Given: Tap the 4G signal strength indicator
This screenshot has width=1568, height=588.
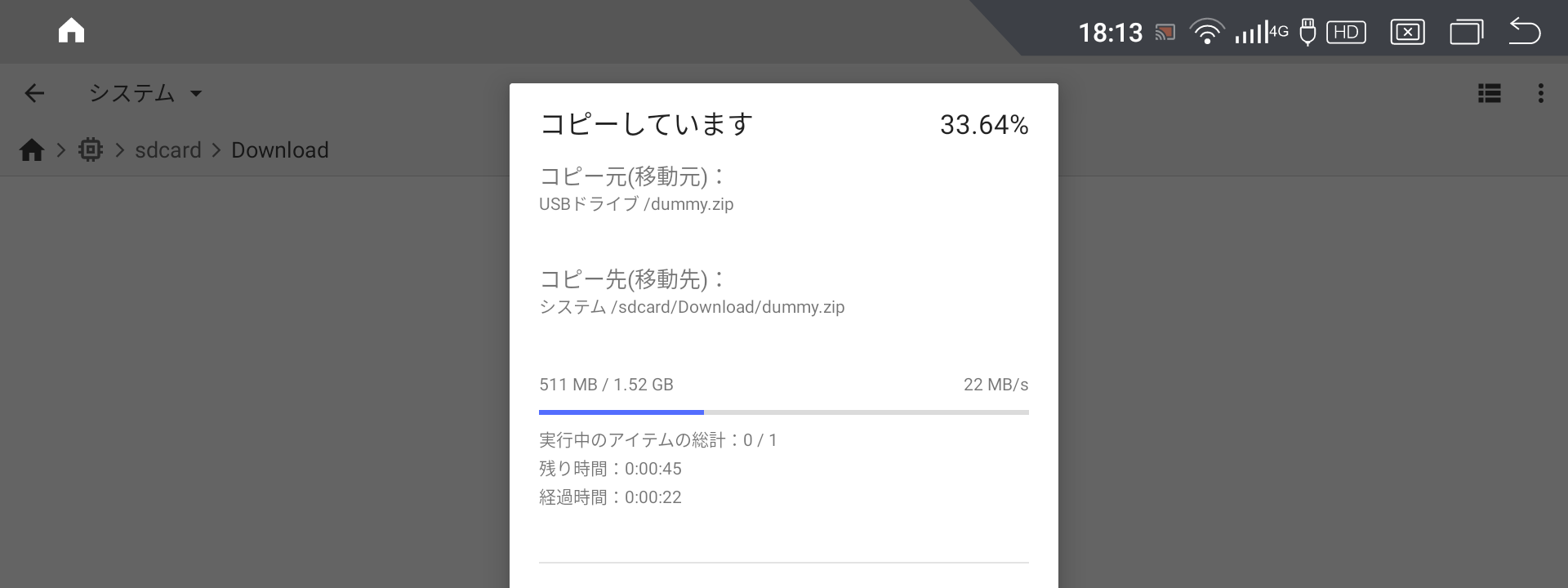Looking at the screenshot, I should 1261,33.
